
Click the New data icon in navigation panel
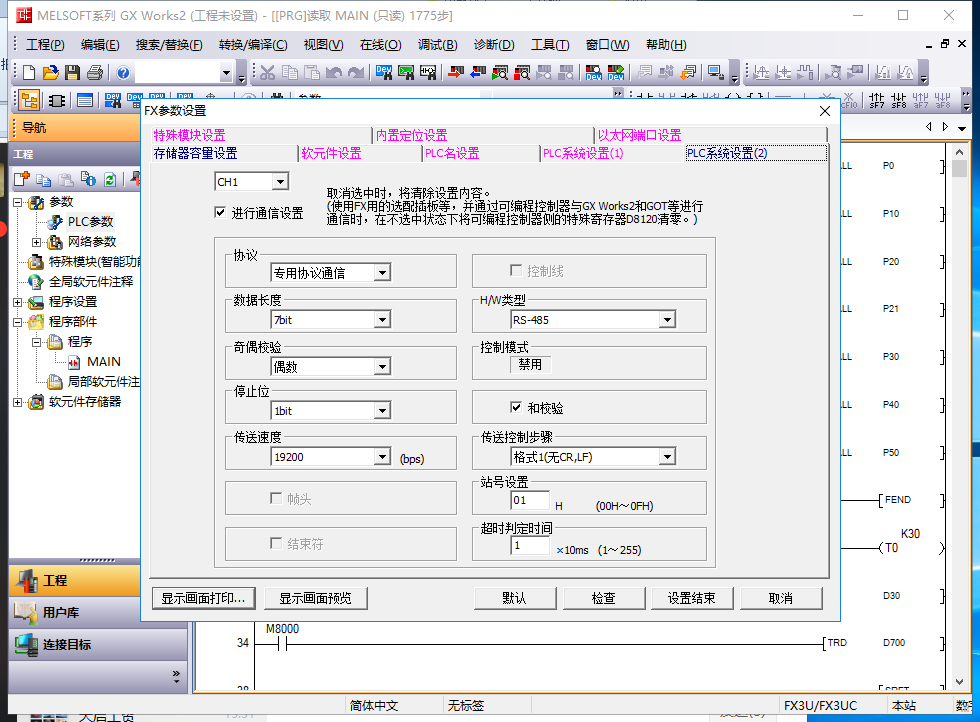tap(22, 179)
